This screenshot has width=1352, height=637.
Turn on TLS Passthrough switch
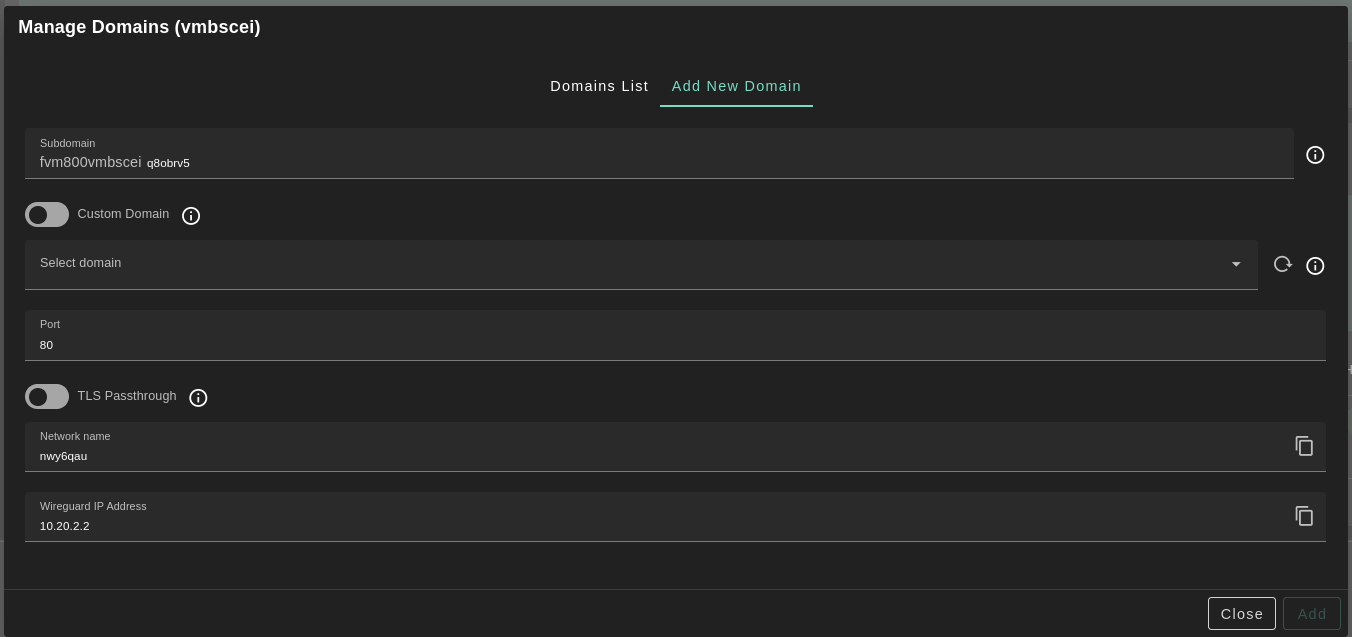(x=47, y=397)
